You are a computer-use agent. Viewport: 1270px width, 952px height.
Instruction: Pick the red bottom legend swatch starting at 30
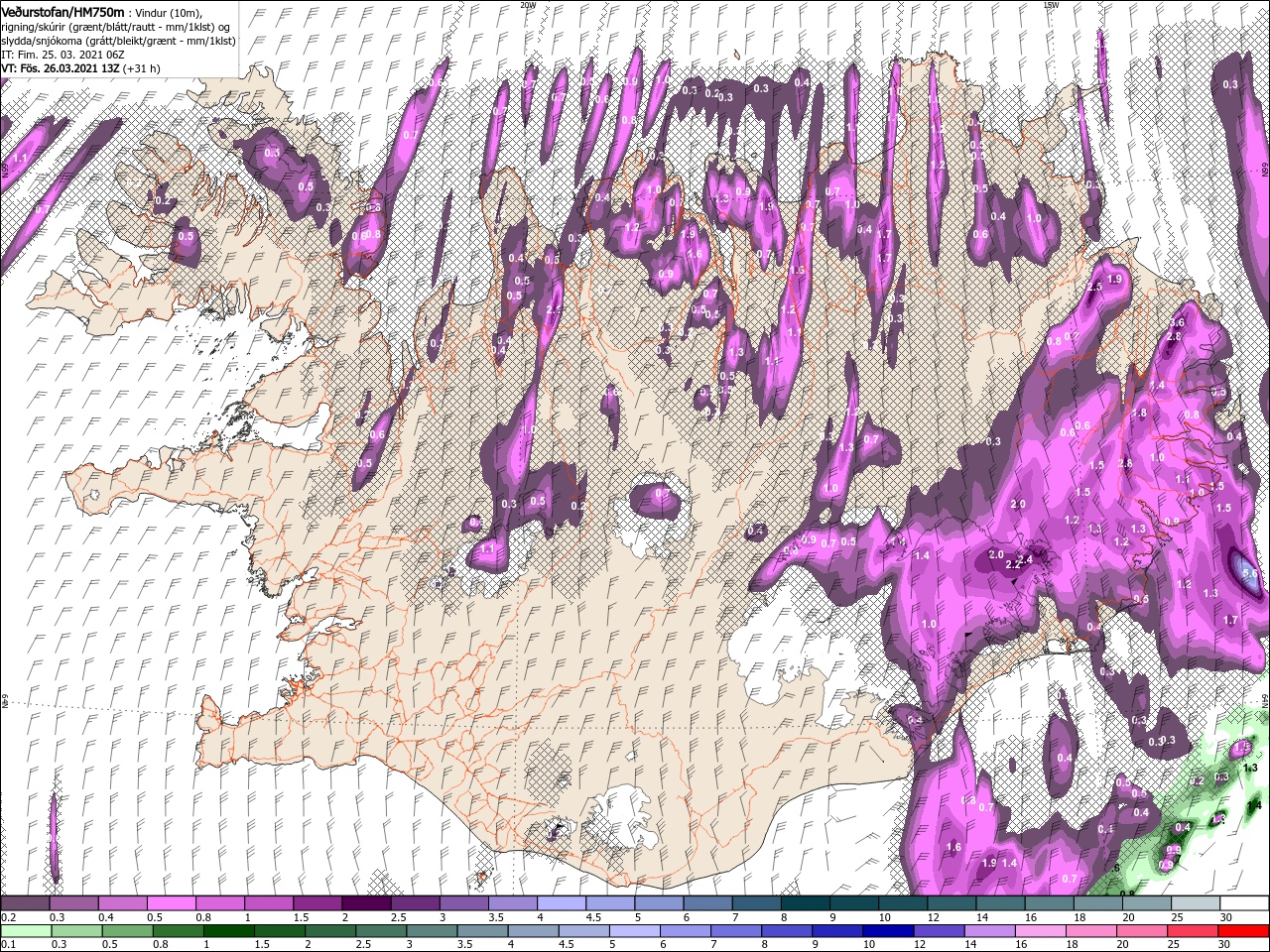tap(1244, 930)
